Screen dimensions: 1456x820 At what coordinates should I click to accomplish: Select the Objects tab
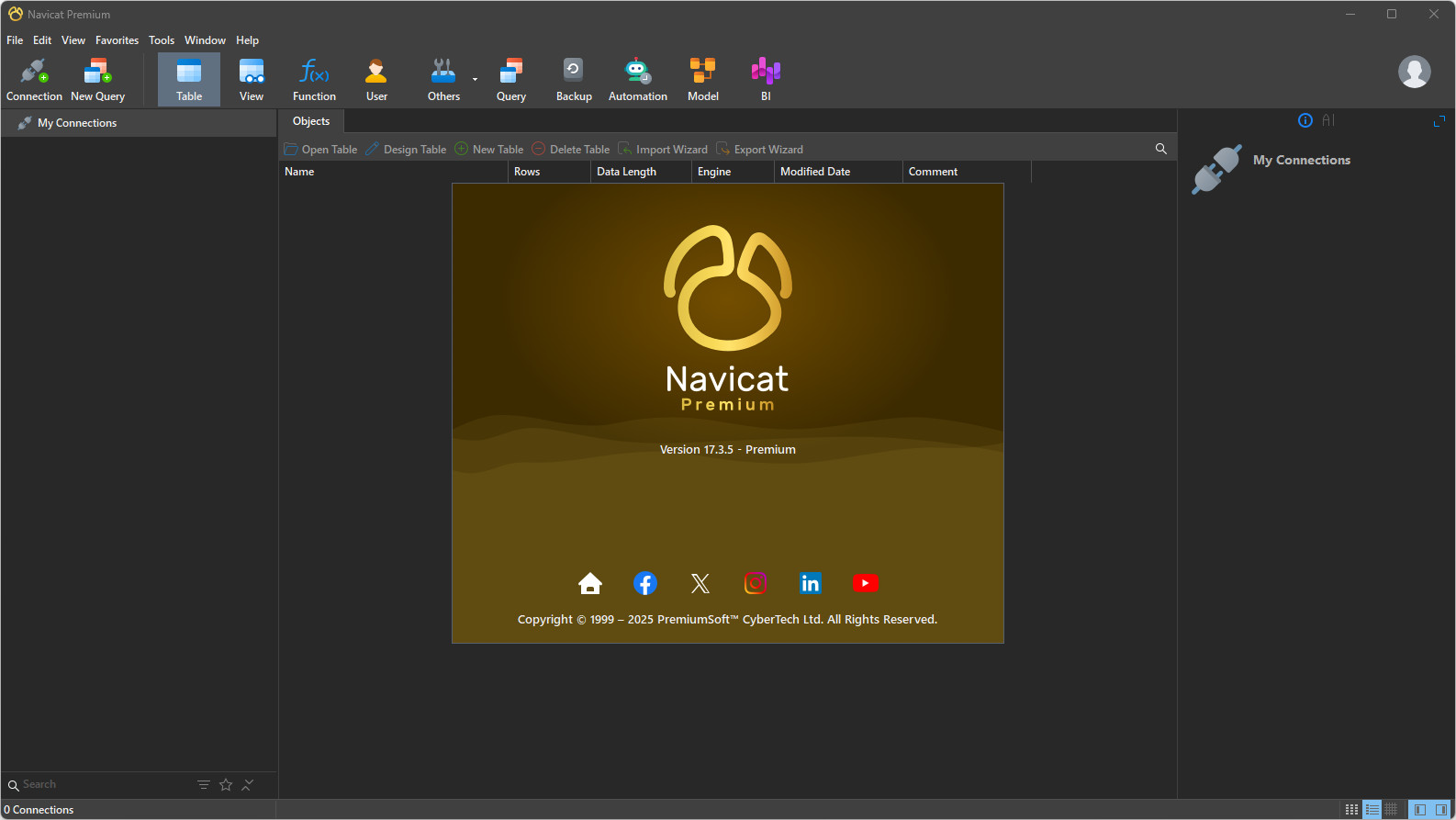pos(311,121)
